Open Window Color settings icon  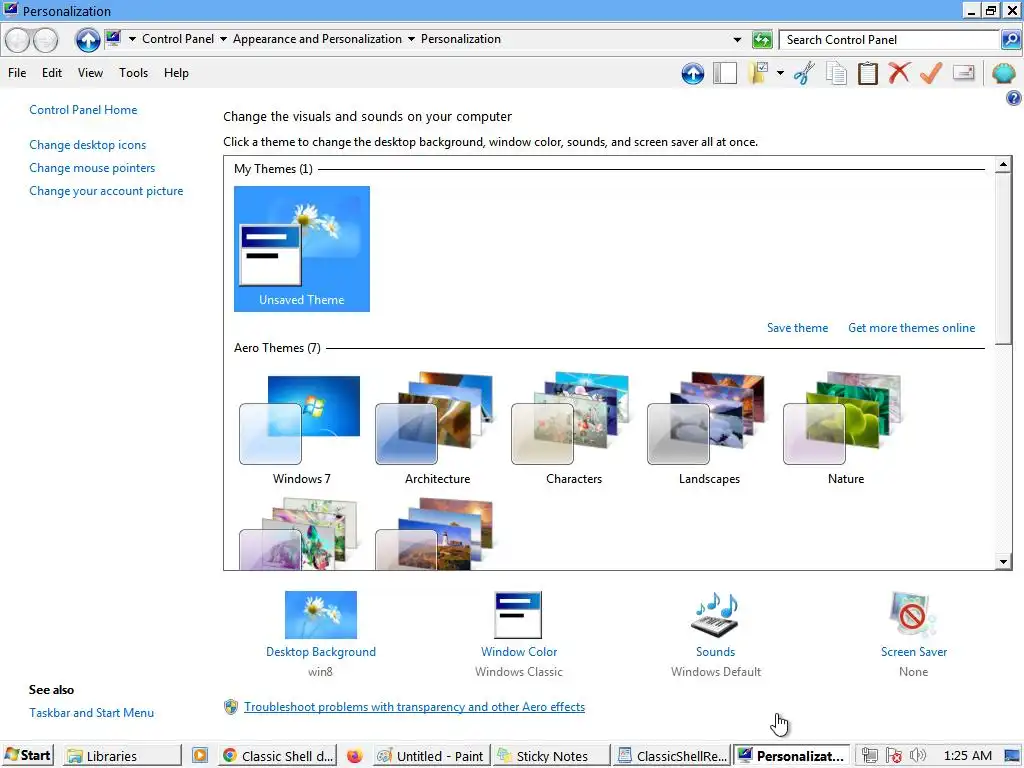pos(519,615)
